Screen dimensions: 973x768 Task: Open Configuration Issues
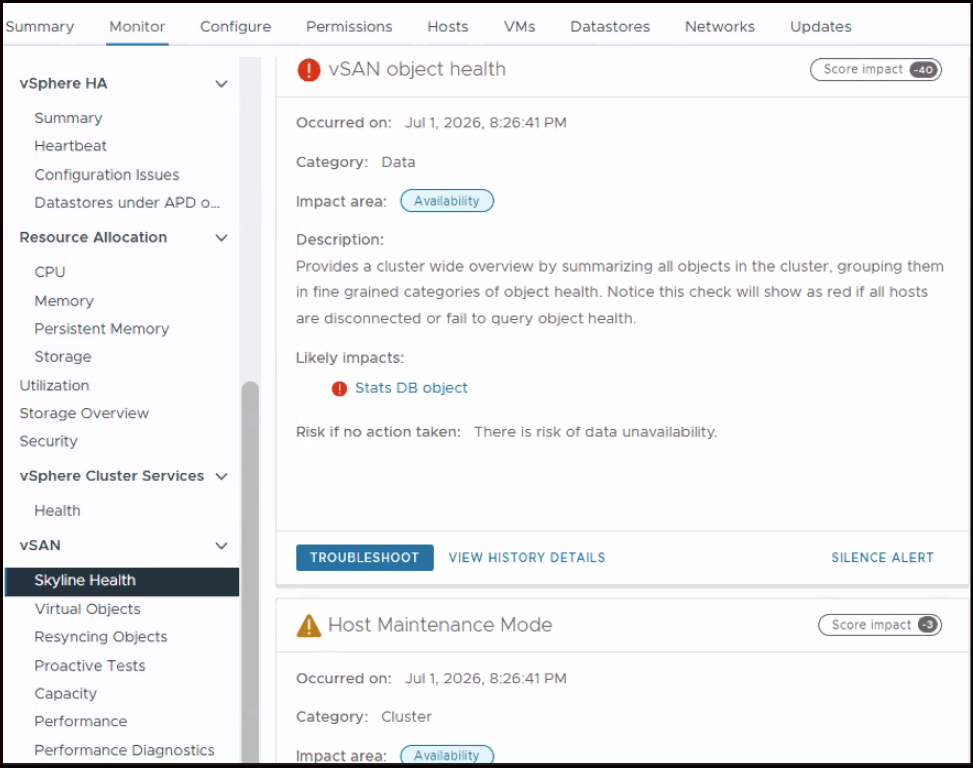[107, 175]
